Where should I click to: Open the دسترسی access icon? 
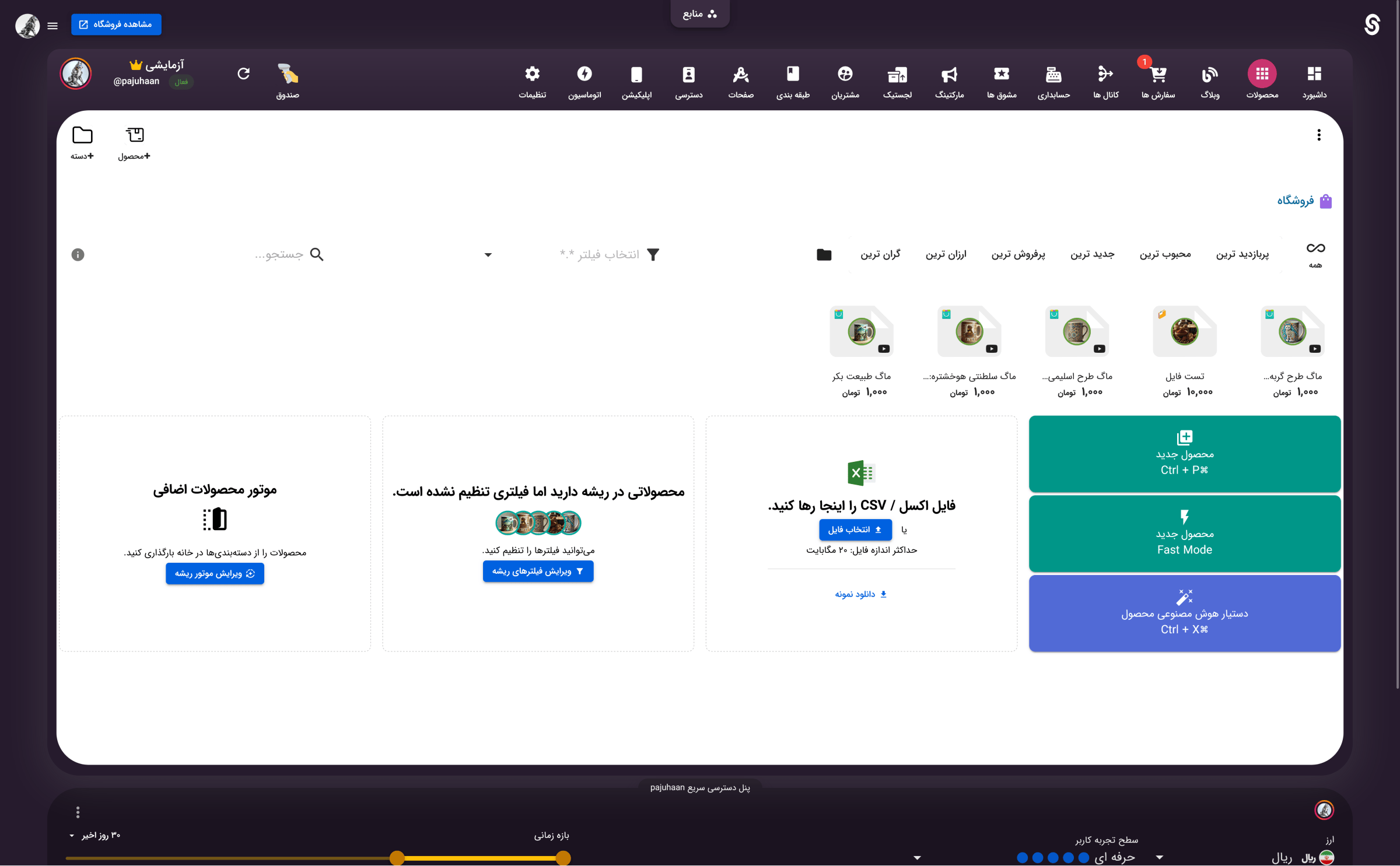click(x=688, y=80)
